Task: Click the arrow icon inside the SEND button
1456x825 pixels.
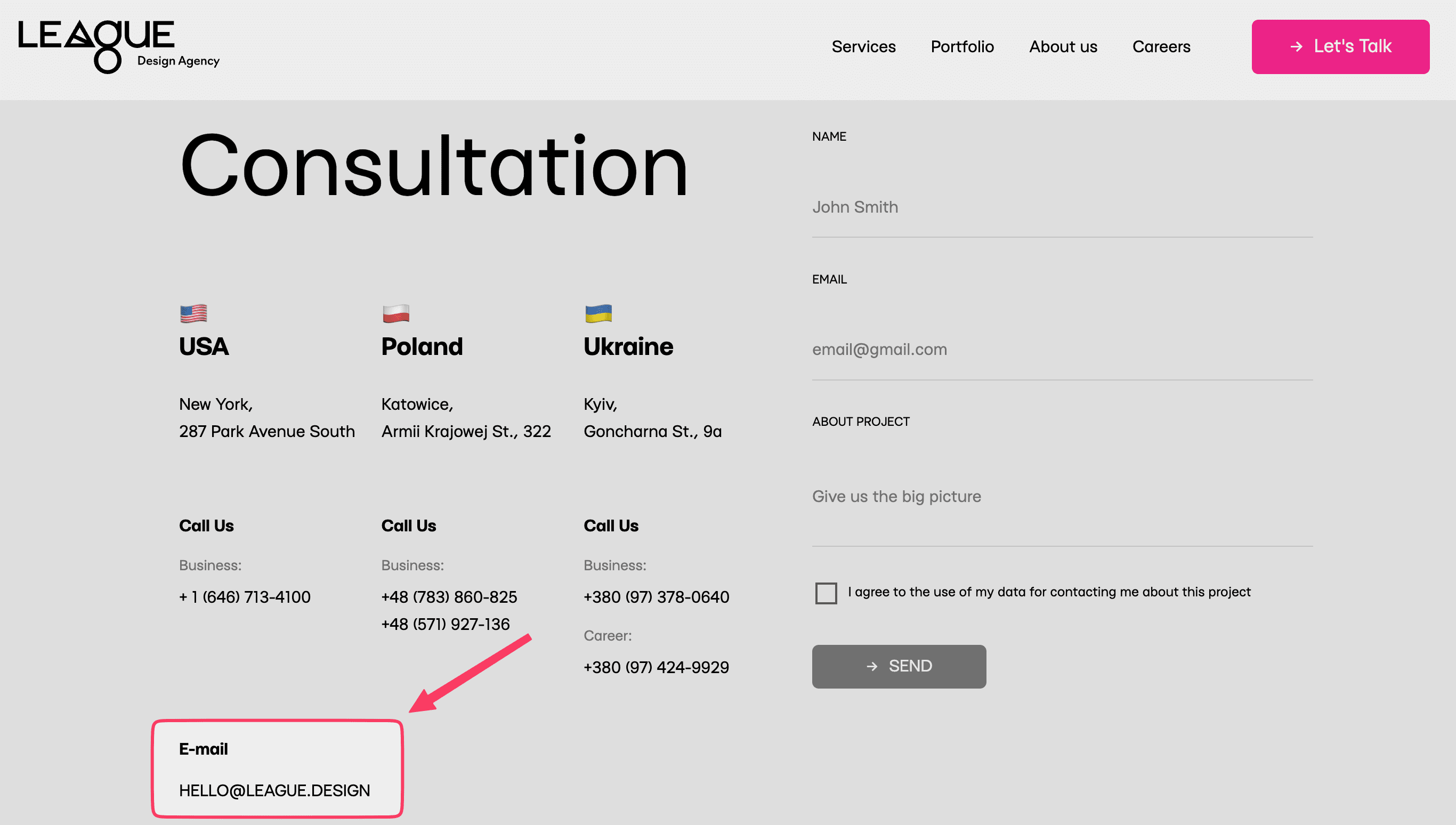Action: point(872,666)
